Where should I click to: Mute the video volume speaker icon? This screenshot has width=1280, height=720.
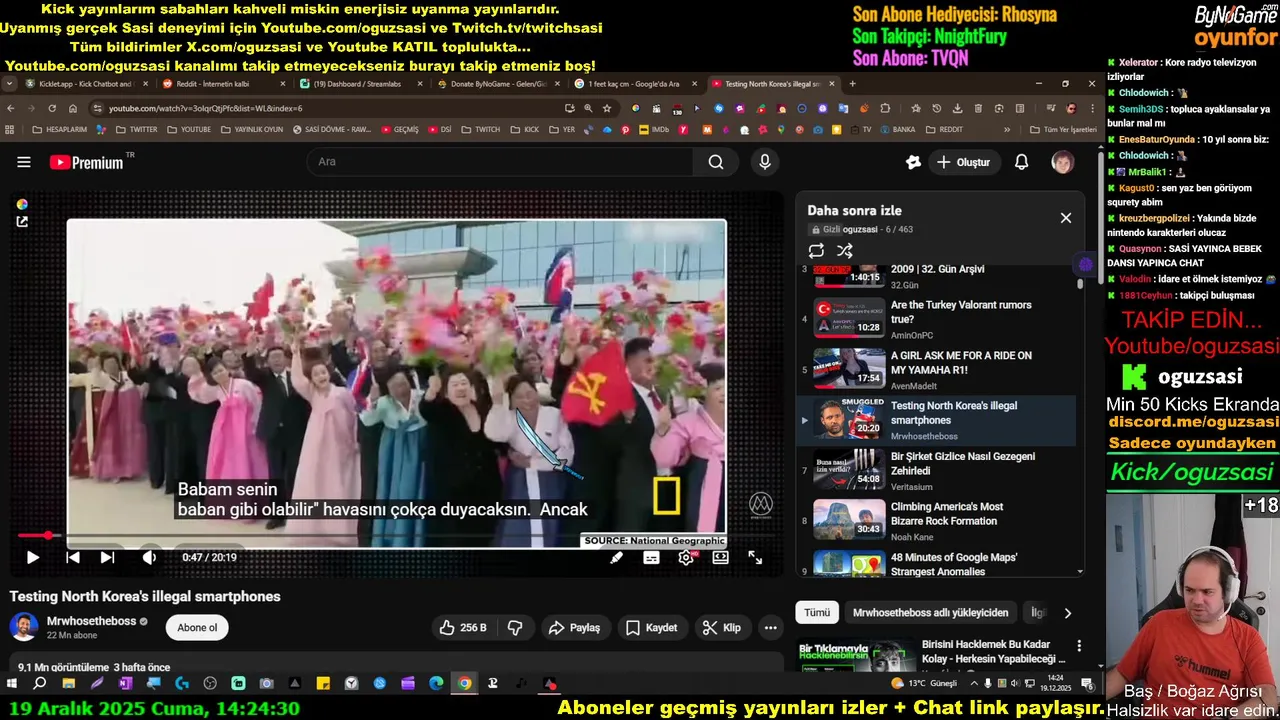(149, 557)
